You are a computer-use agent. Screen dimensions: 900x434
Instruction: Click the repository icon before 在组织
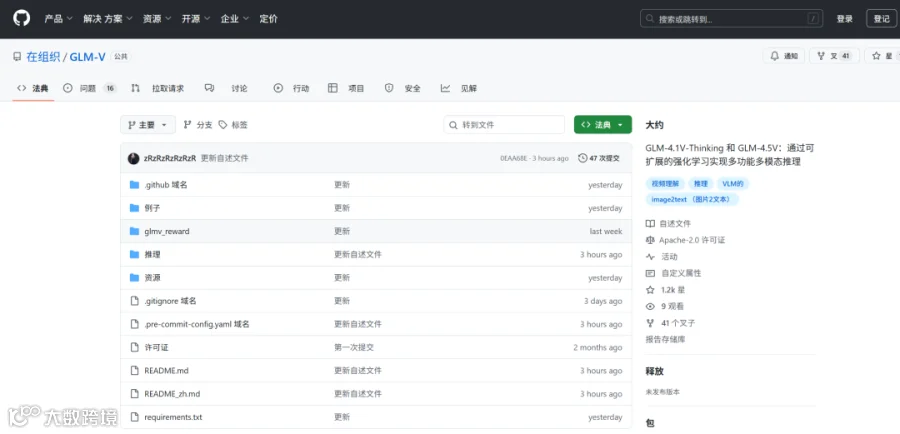[17, 57]
